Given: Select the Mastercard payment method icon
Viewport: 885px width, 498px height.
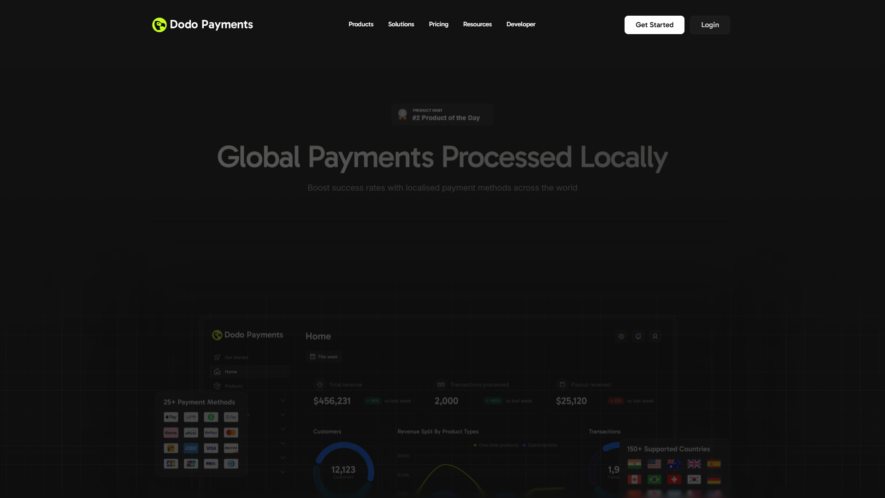Looking at the screenshot, I should tap(231, 433).
